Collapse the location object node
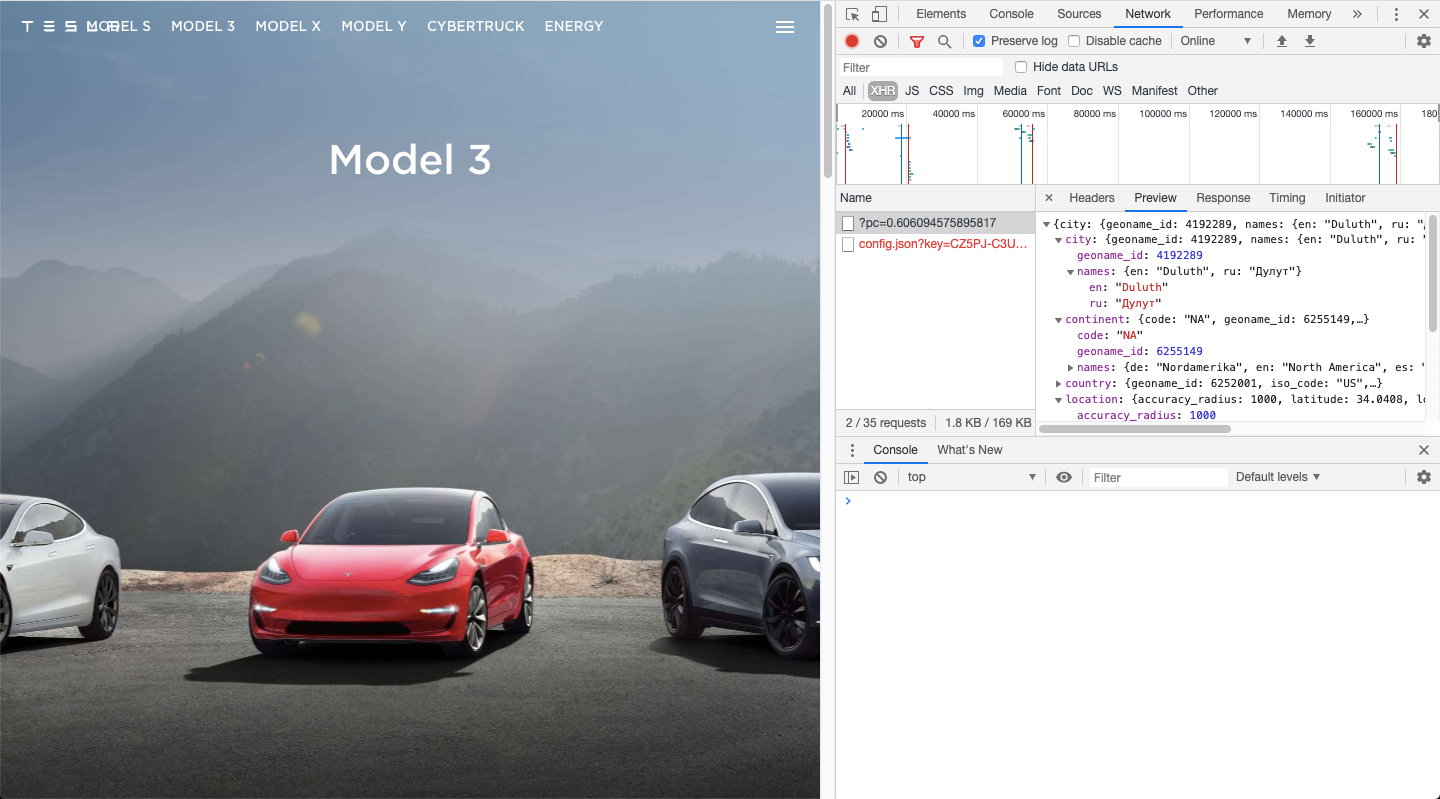Screen dimensions: 1440x799 click(x=1058, y=400)
